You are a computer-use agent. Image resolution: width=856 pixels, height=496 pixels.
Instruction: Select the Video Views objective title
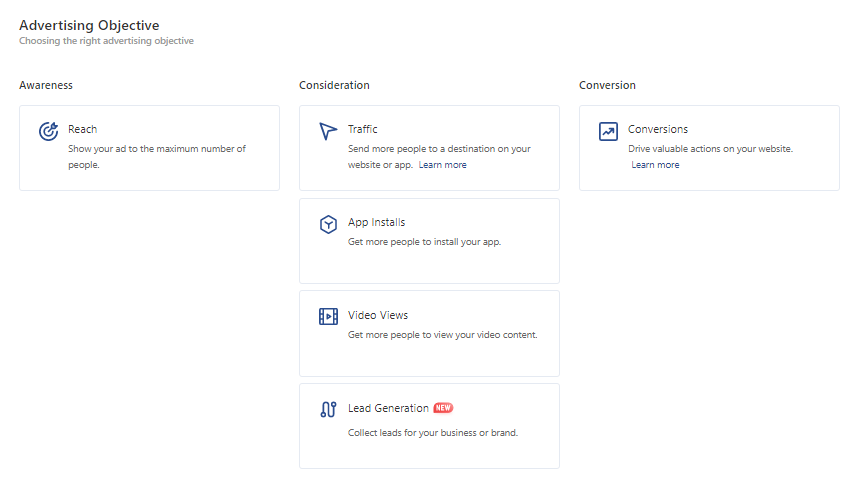(x=378, y=315)
